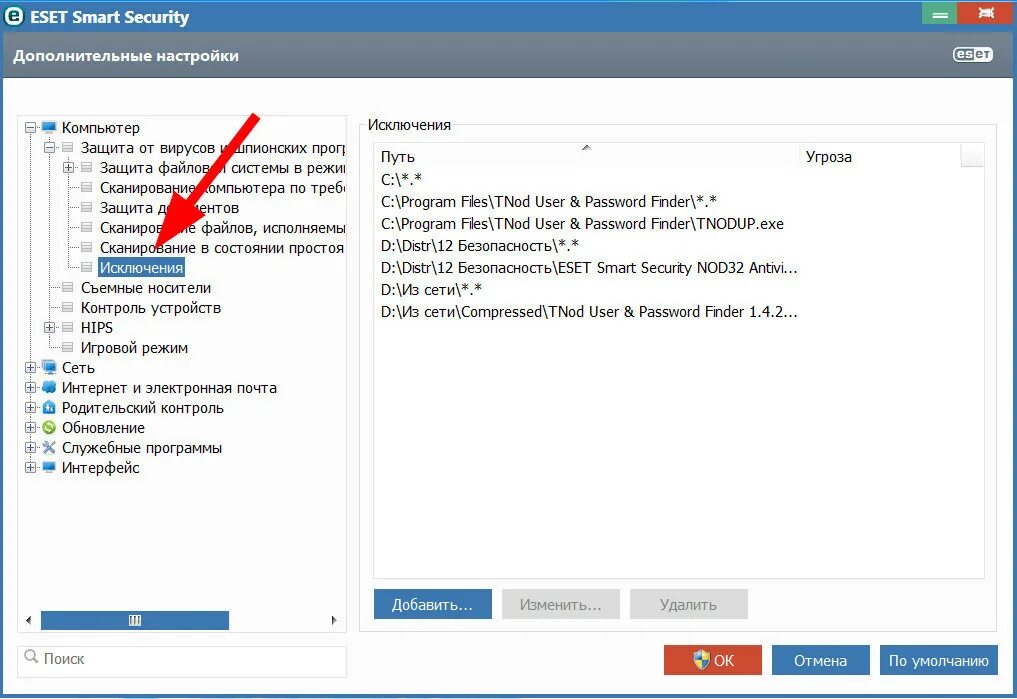This screenshot has width=1017, height=699.
Task: Click the page icon beside Съемные носители
Action: click(67, 287)
